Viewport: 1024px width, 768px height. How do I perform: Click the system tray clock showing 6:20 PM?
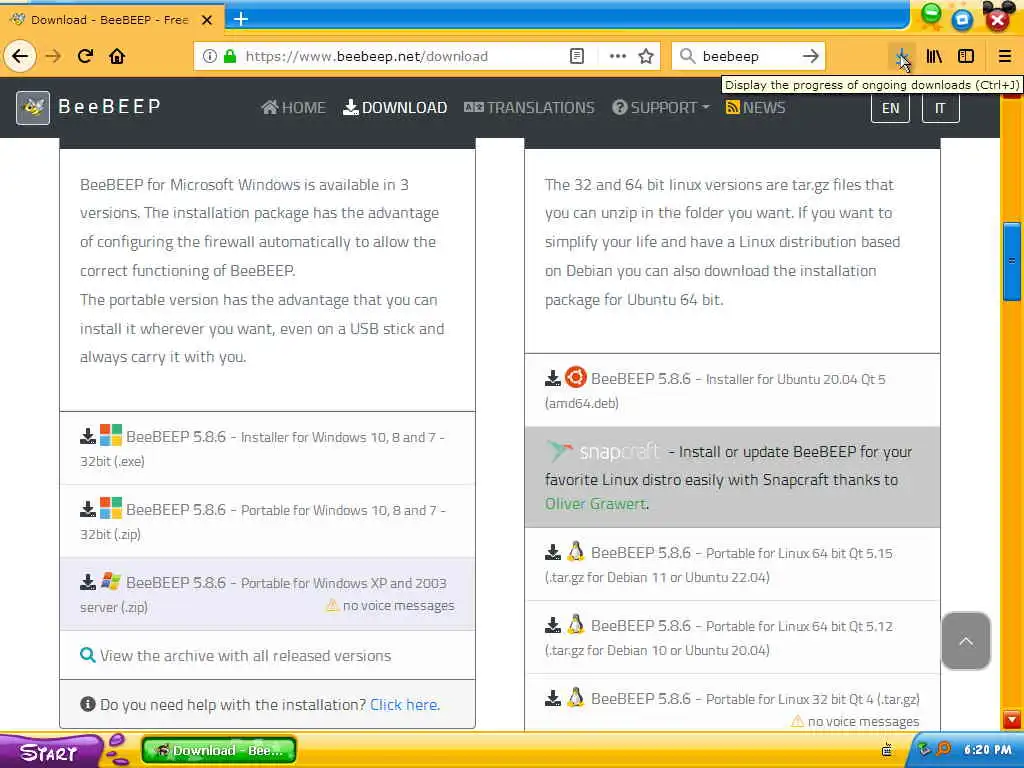[x=987, y=750]
